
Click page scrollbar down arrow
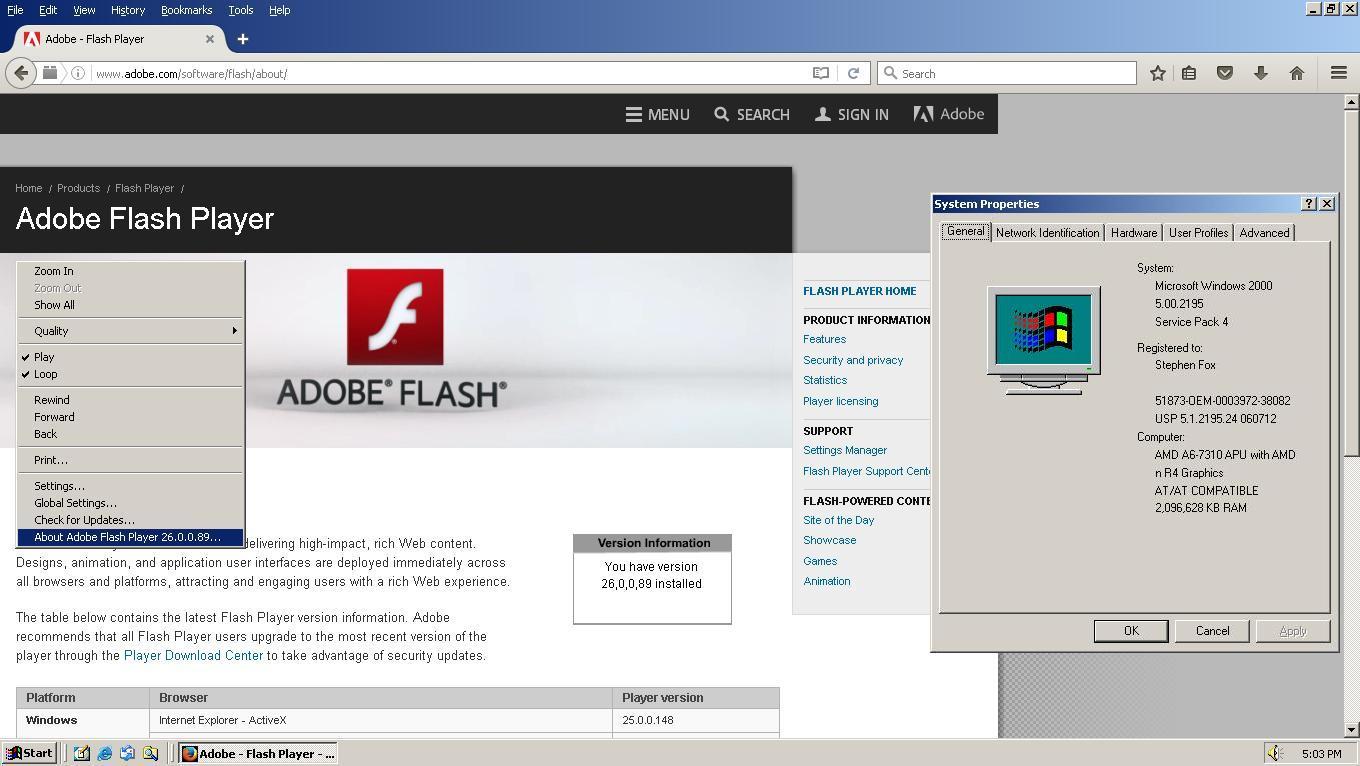(1351, 730)
